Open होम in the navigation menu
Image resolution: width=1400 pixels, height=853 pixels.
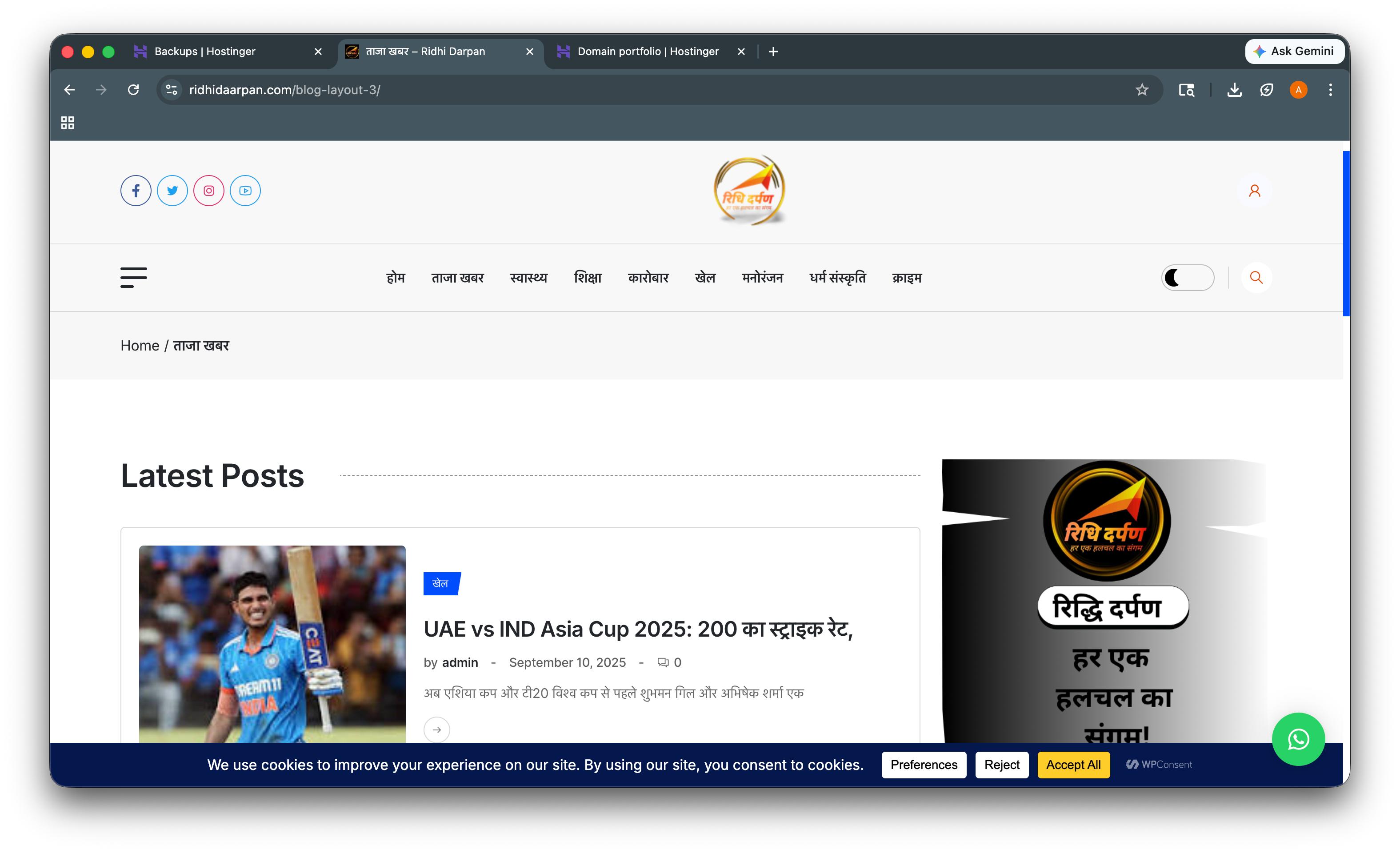[x=396, y=278]
